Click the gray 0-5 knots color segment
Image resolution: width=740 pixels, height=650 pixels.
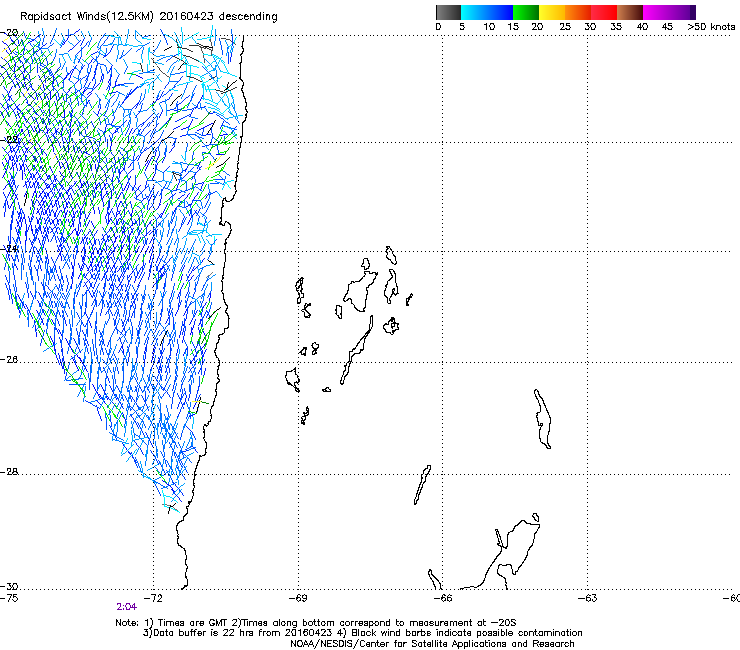[448, 12]
